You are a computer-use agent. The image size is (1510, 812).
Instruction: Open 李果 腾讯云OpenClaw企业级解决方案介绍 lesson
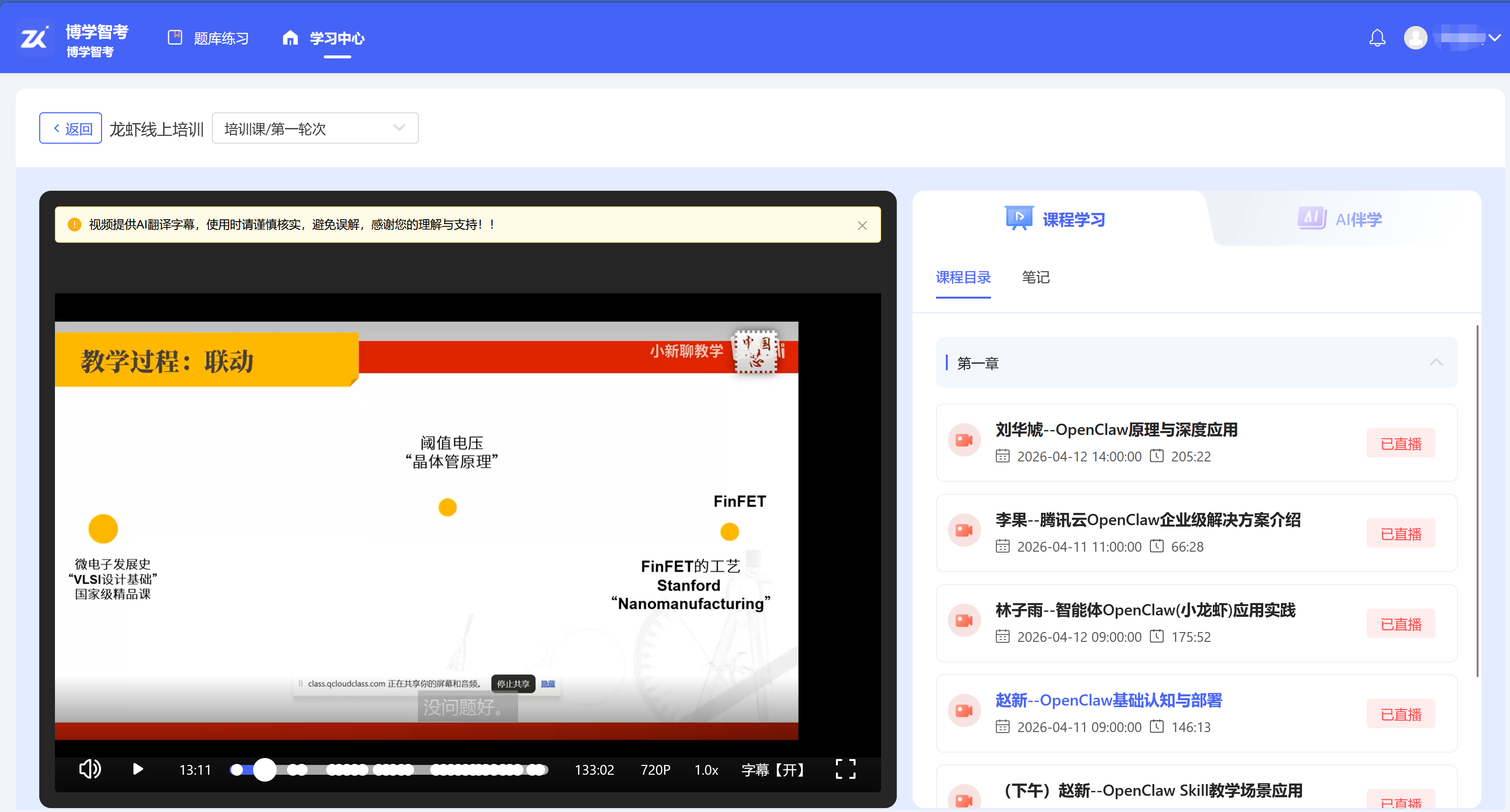pyautogui.click(x=1147, y=520)
